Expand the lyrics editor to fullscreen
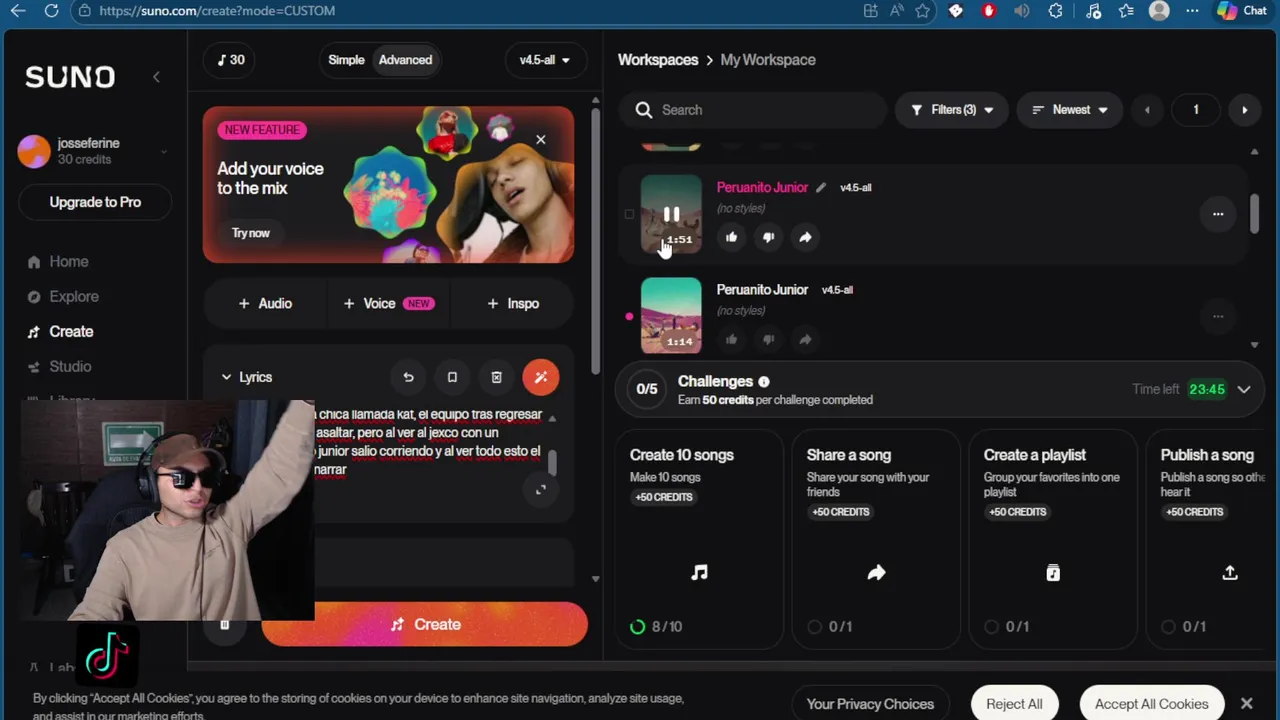This screenshot has height=720, width=1280. point(541,489)
